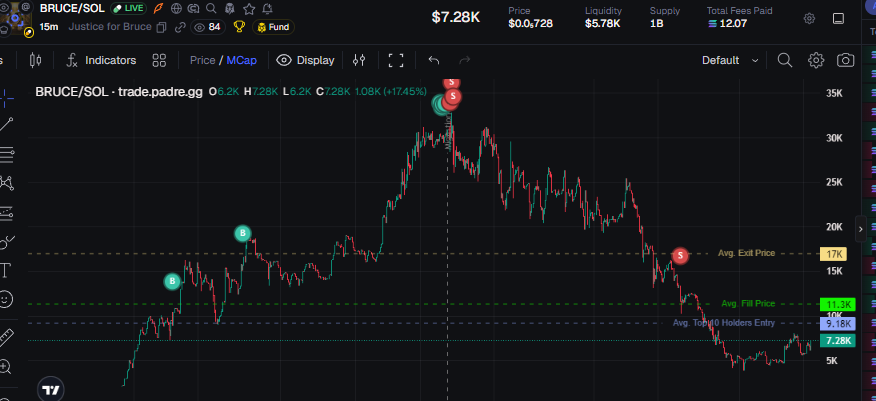The width and height of the screenshot is (876, 401).
Task: Undo the last chart action
Action: pyautogui.click(x=434, y=60)
